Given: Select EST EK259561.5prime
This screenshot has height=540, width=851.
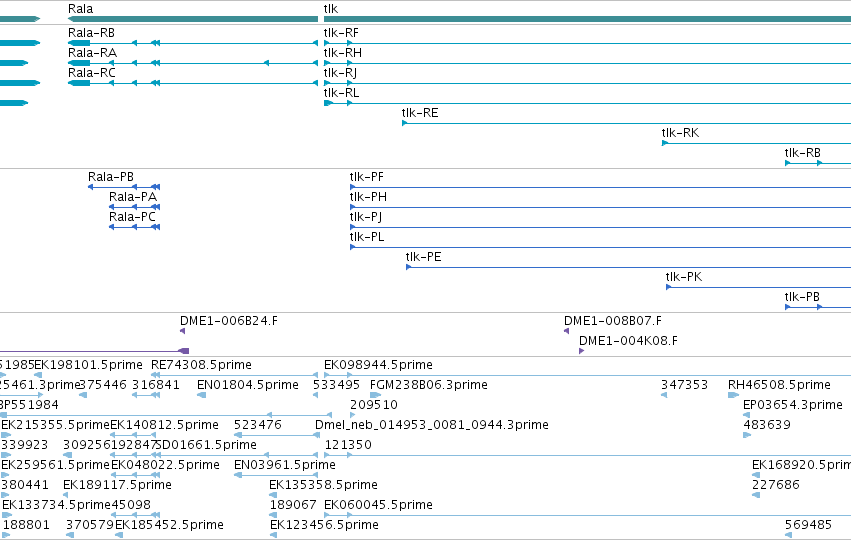Looking at the screenshot, I should [5, 475].
